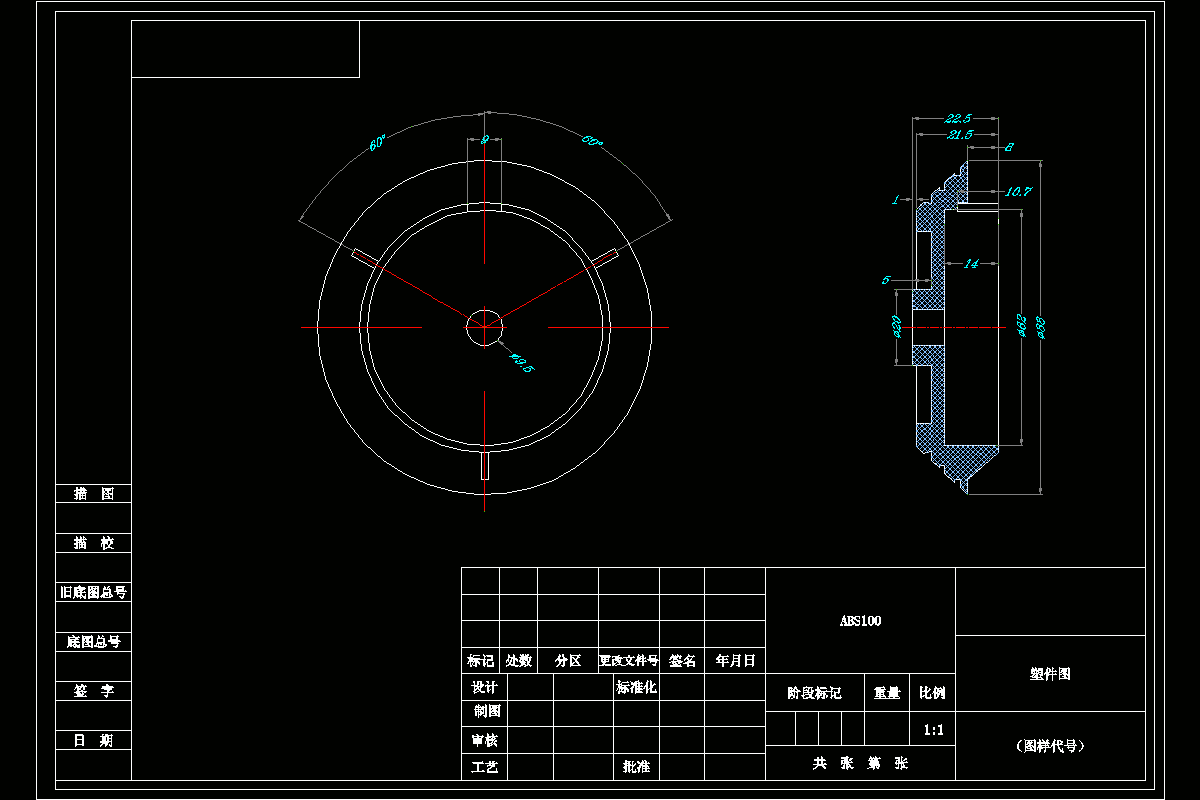Click the 22.5 width dimension text

958,118
